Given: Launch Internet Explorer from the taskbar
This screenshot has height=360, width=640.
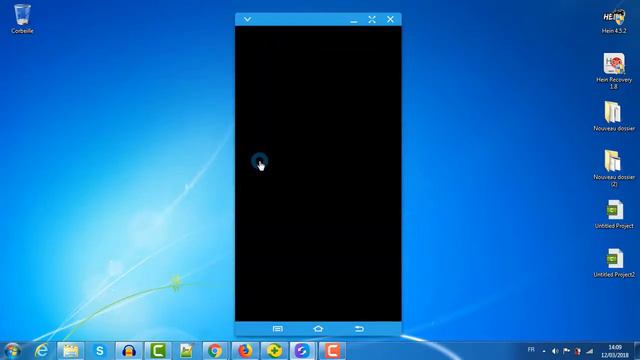Looking at the screenshot, I should [42, 351].
